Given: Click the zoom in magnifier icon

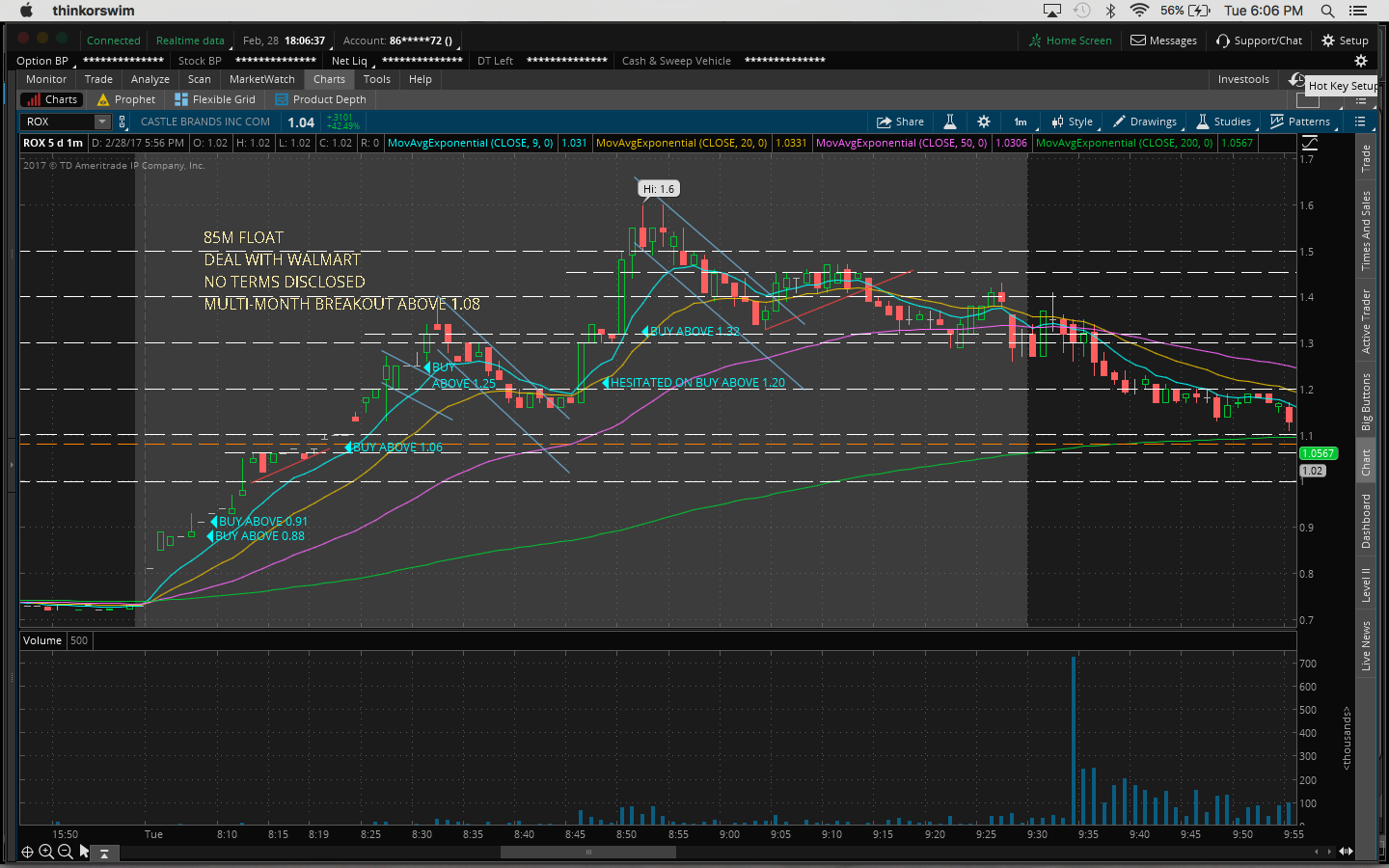Looking at the screenshot, I should (45, 852).
